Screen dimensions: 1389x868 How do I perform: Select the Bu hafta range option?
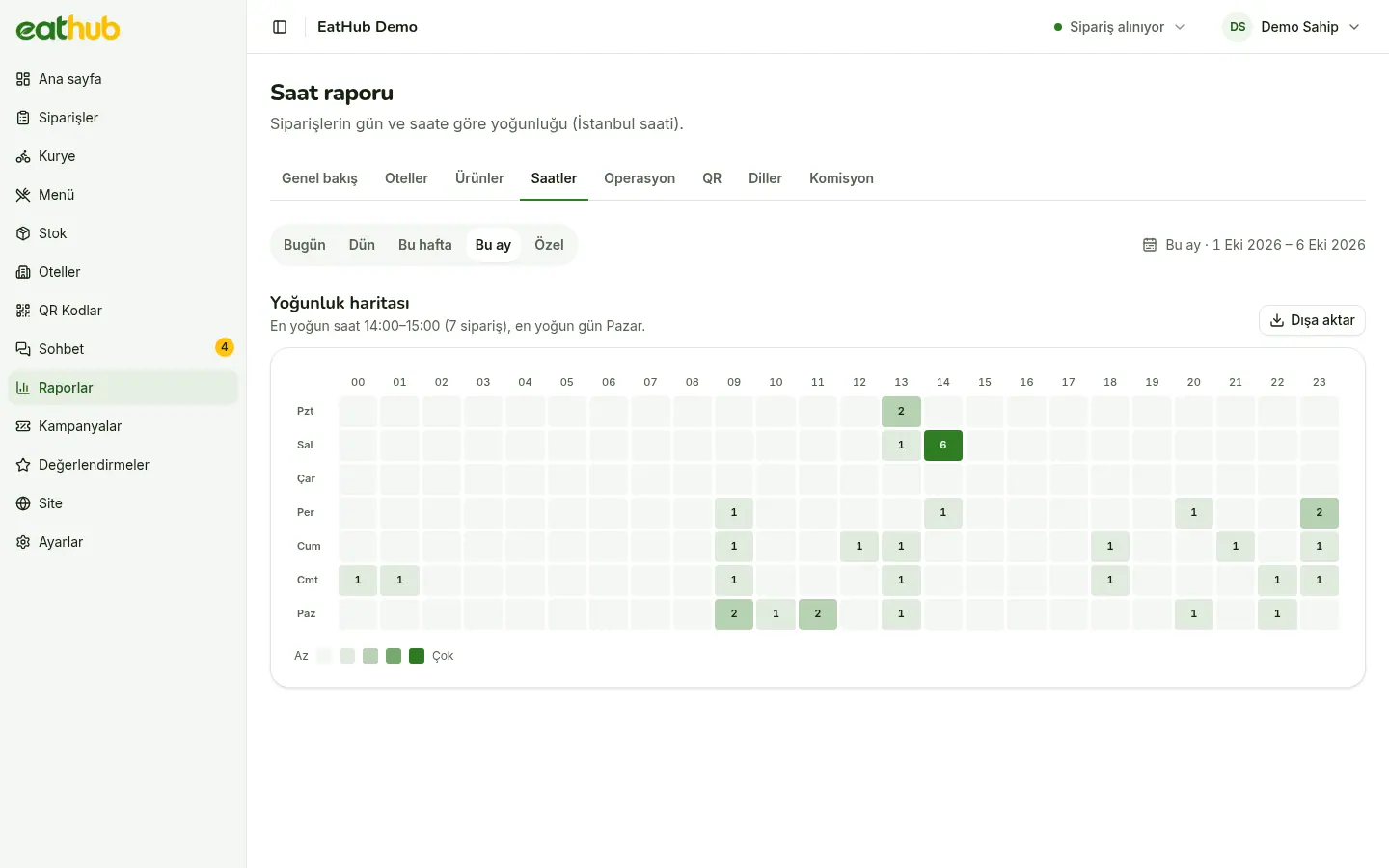pyautogui.click(x=425, y=245)
